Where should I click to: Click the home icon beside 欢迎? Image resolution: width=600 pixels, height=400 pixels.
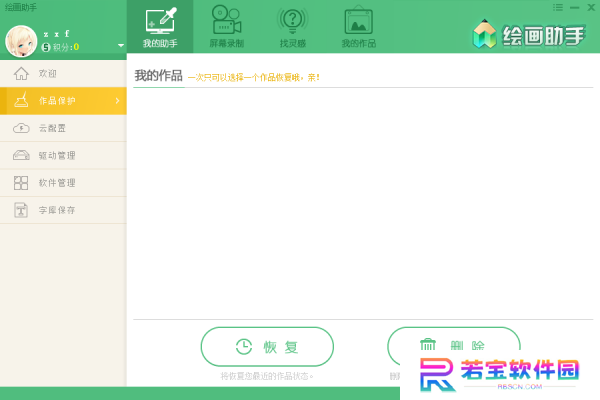pyautogui.click(x=21, y=73)
